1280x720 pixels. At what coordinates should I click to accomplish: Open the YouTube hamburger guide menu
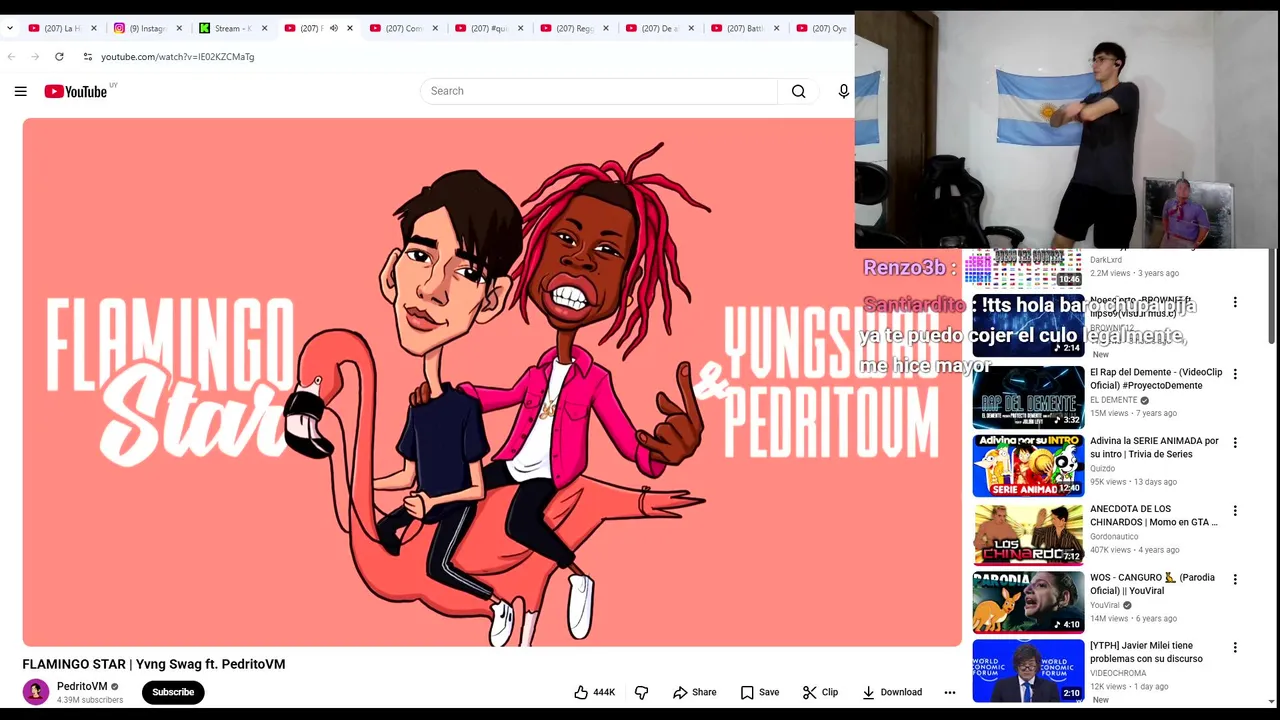(x=20, y=91)
